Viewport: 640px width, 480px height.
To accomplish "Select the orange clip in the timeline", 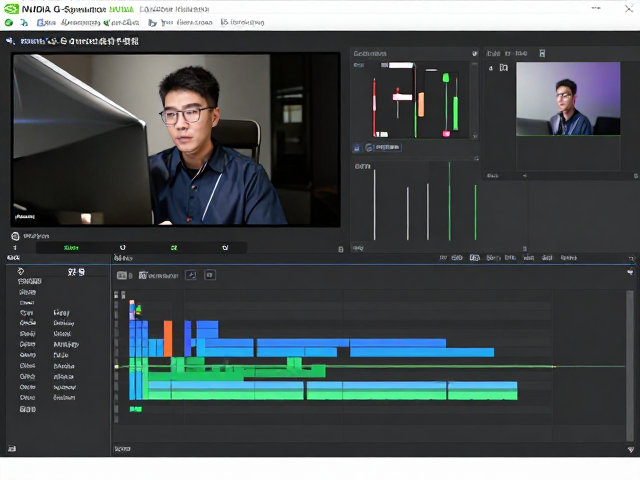I will pyautogui.click(x=168, y=338).
